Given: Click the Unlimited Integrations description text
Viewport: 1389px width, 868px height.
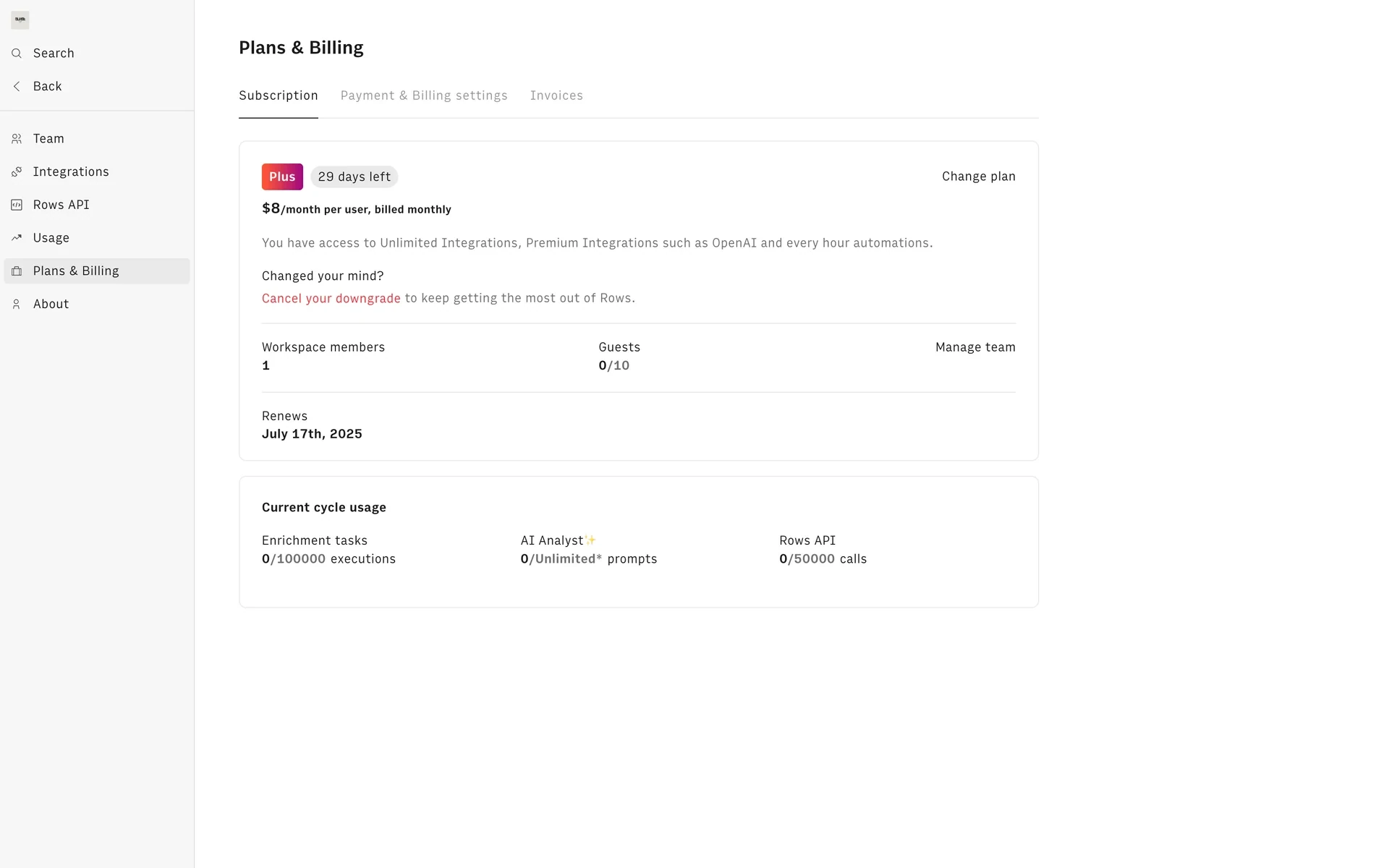Looking at the screenshot, I should pos(598,243).
